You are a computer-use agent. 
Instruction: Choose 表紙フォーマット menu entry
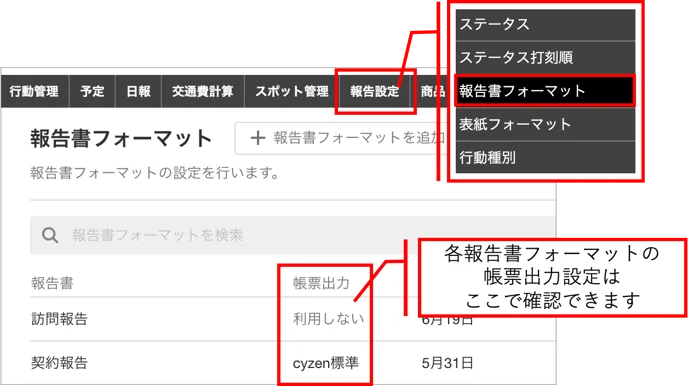pyautogui.click(x=545, y=124)
